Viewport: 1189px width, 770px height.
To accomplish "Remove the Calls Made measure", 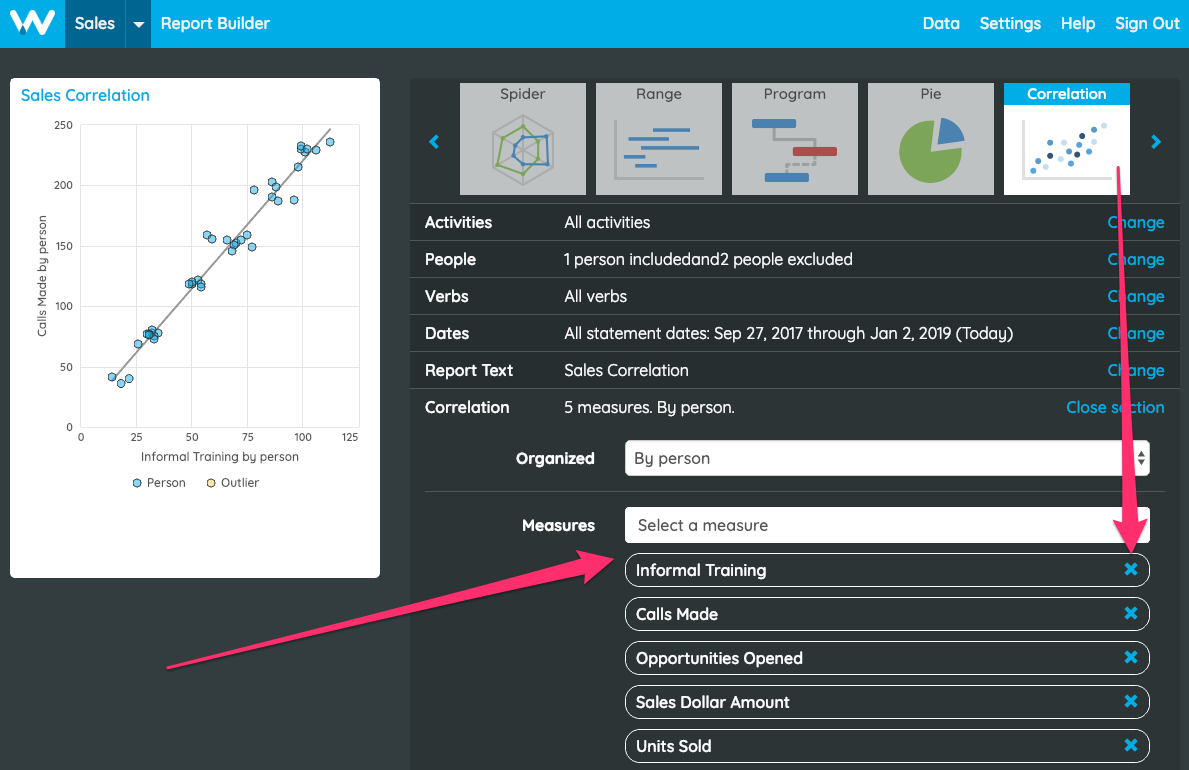I will coord(1131,613).
